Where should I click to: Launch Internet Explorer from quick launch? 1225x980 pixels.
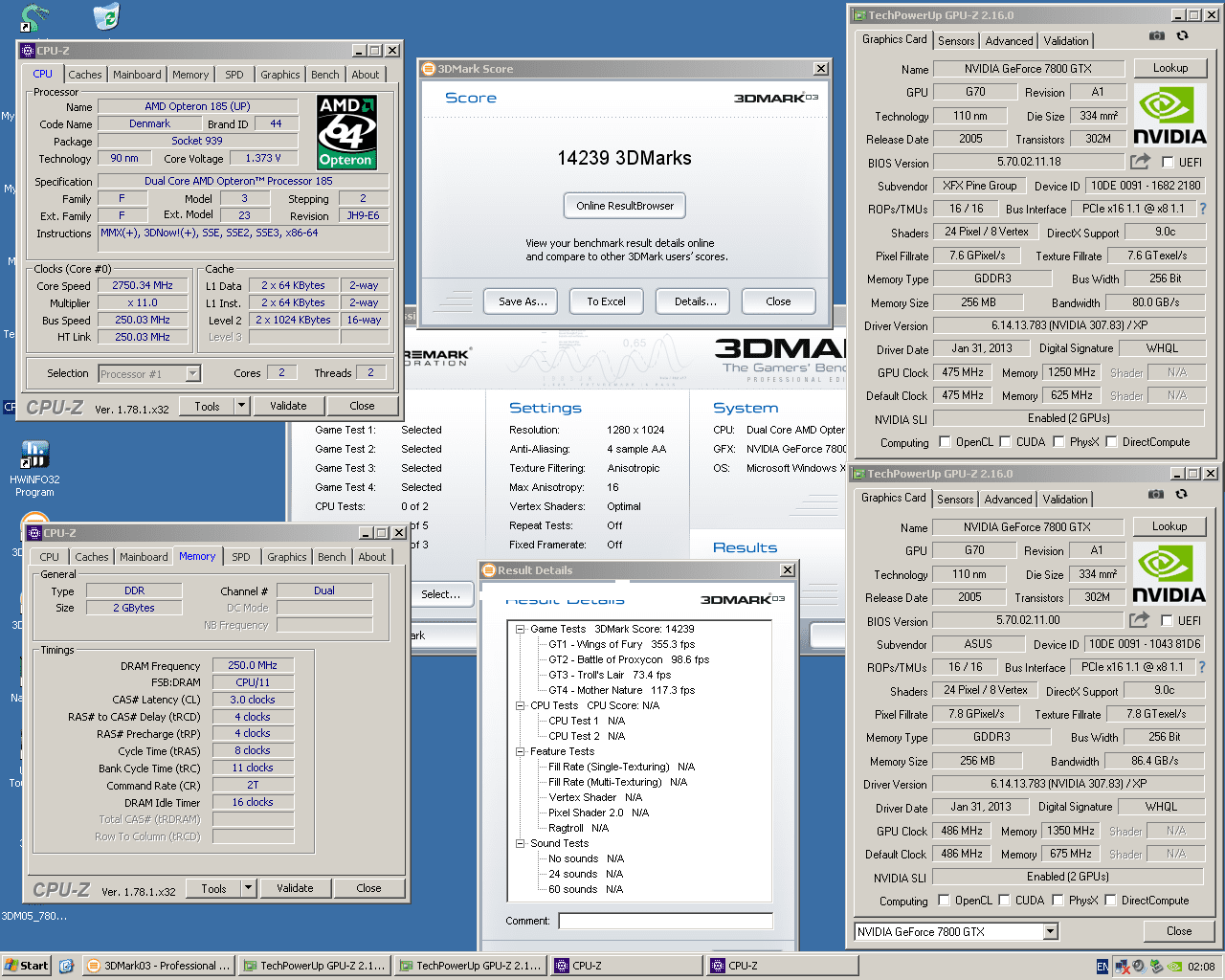tap(66, 966)
